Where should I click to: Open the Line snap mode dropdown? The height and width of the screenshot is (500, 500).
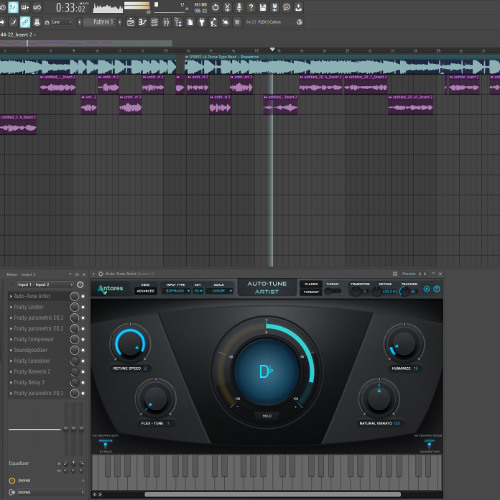point(61,22)
